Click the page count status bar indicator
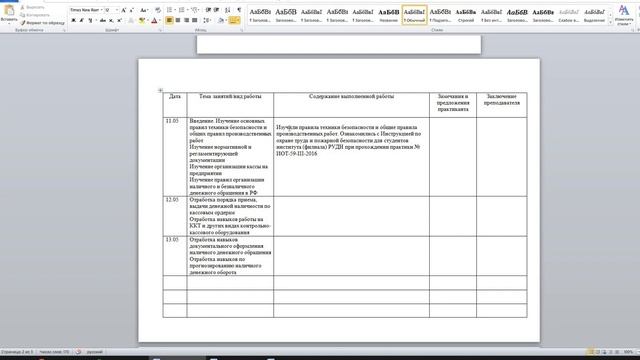This screenshot has height=360, width=640. click(x=17, y=352)
